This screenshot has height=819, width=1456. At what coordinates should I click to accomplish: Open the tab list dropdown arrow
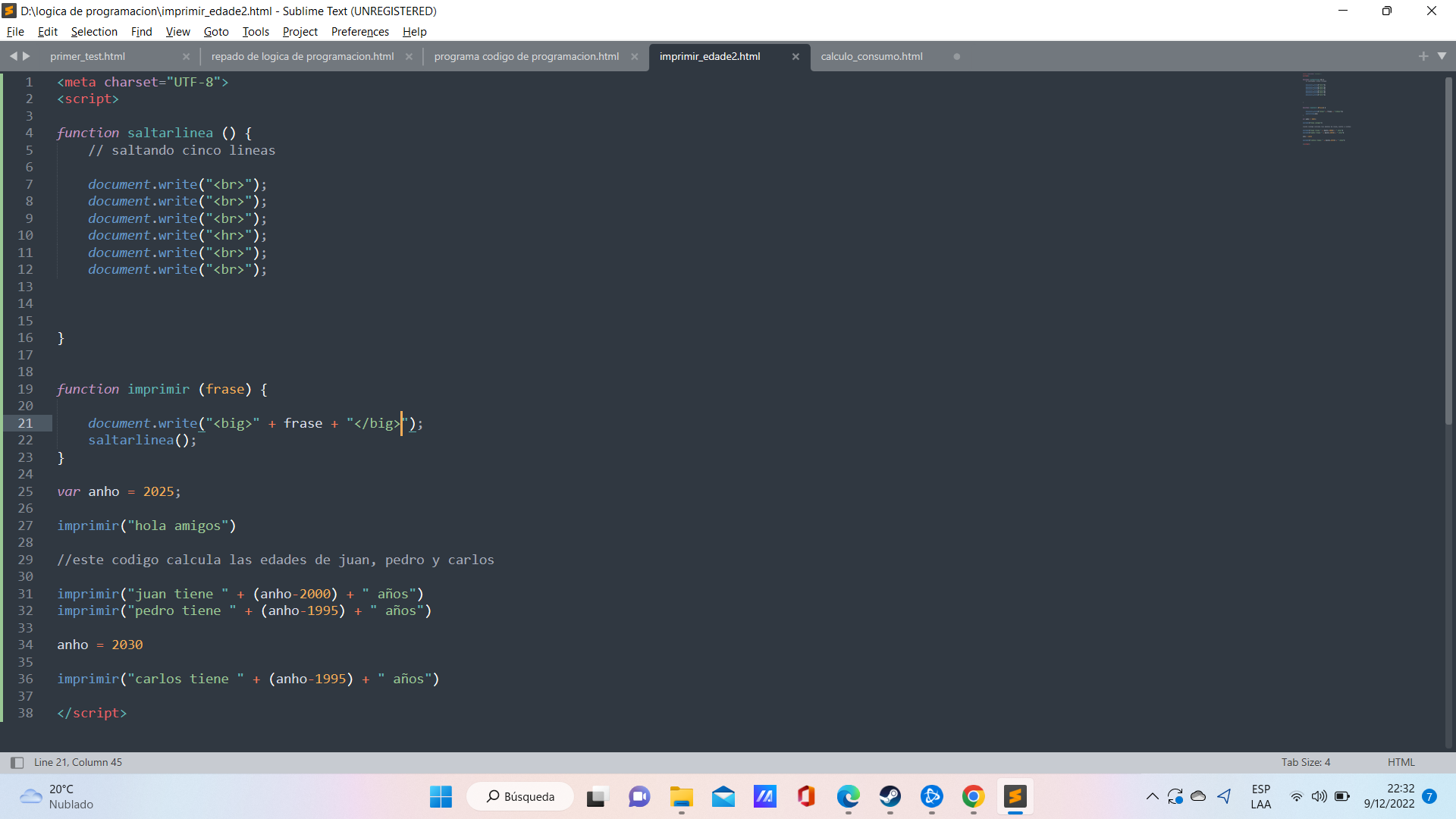click(x=1442, y=56)
